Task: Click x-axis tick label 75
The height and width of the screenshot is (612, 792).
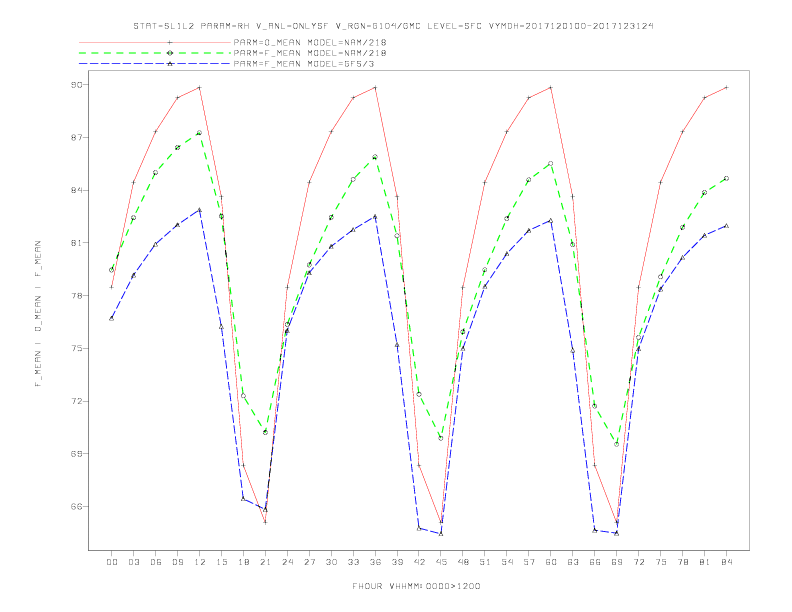Action: point(661,562)
